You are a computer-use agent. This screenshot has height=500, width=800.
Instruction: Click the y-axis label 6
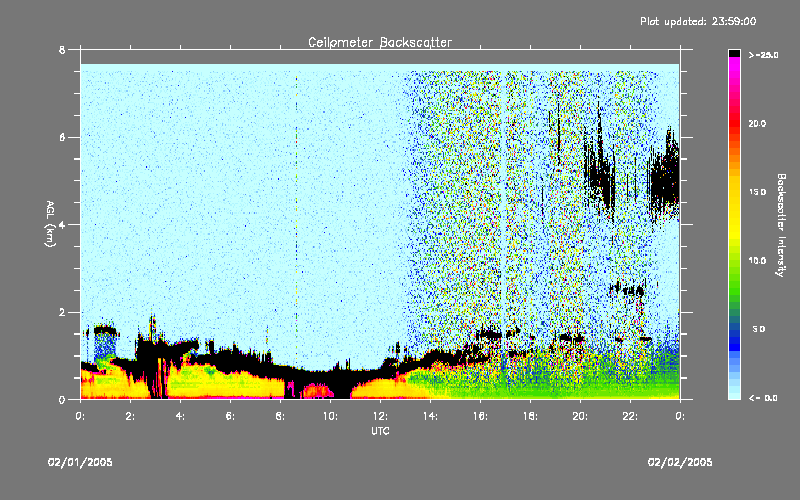click(62, 138)
